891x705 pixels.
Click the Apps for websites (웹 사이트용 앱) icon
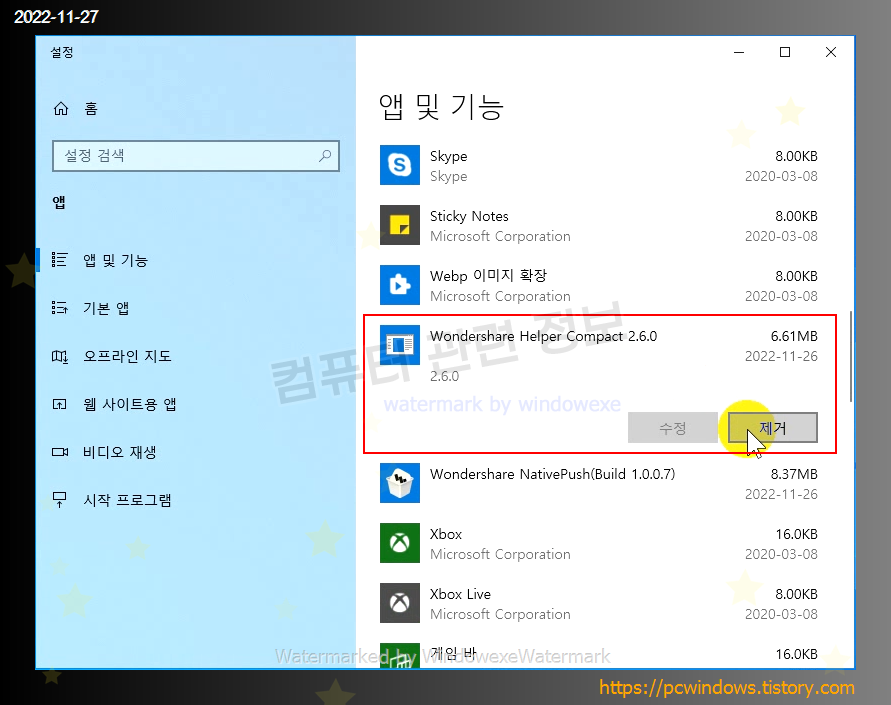(x=60, y=404)
